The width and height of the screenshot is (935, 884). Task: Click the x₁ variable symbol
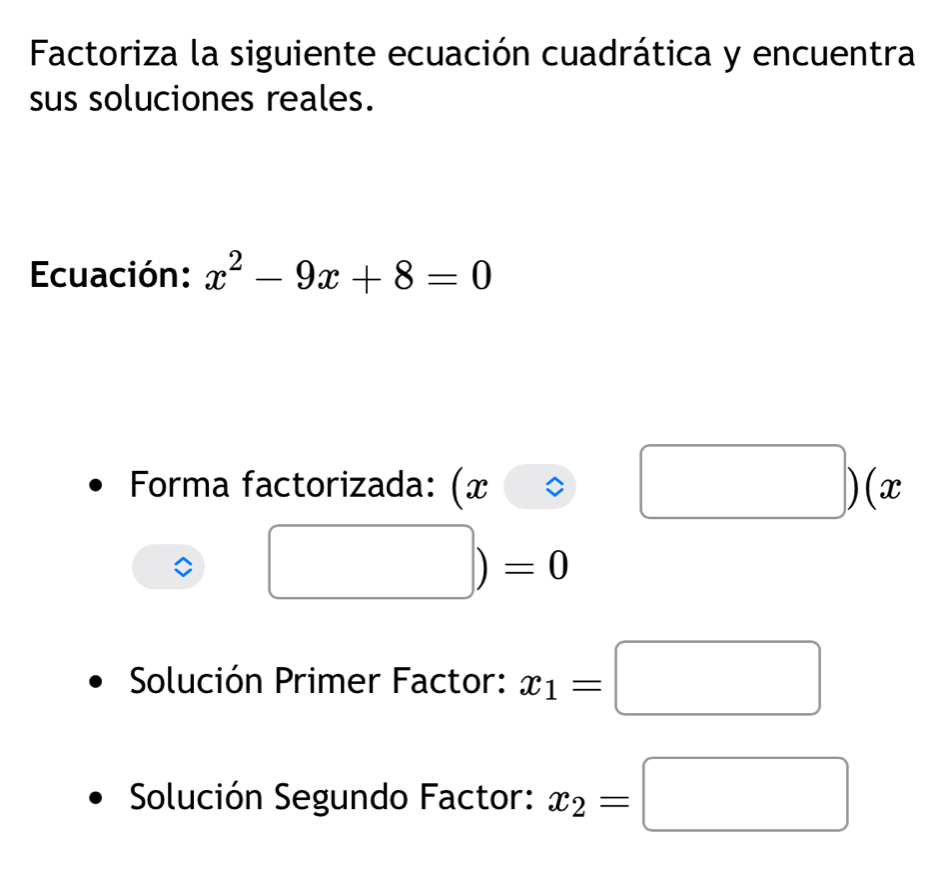(x=538, y=685)
